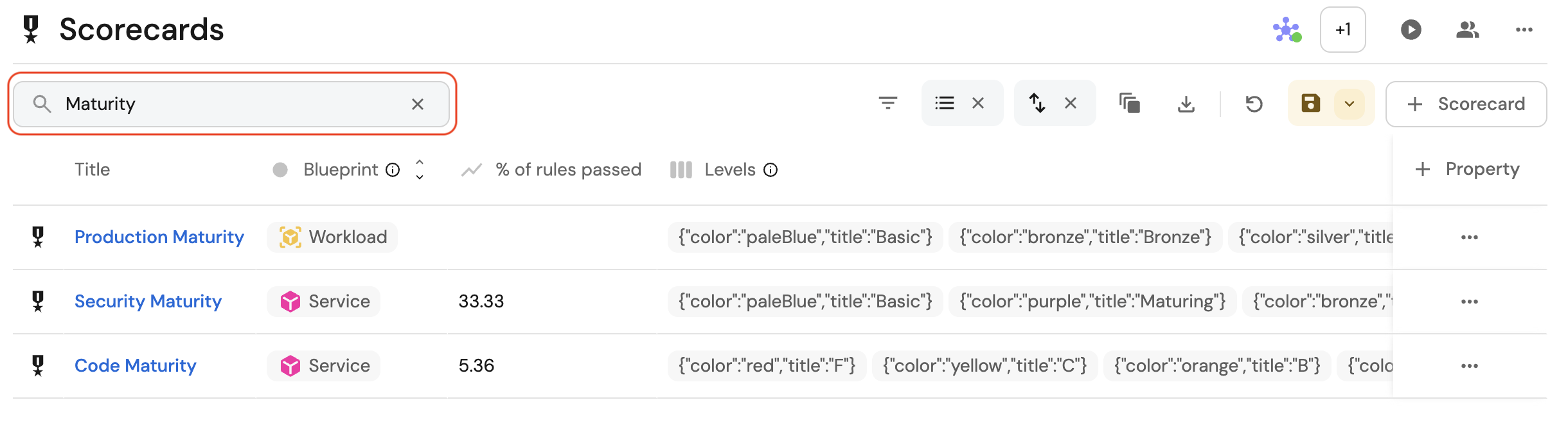Click the save view floppy icon

(1310, 104)
